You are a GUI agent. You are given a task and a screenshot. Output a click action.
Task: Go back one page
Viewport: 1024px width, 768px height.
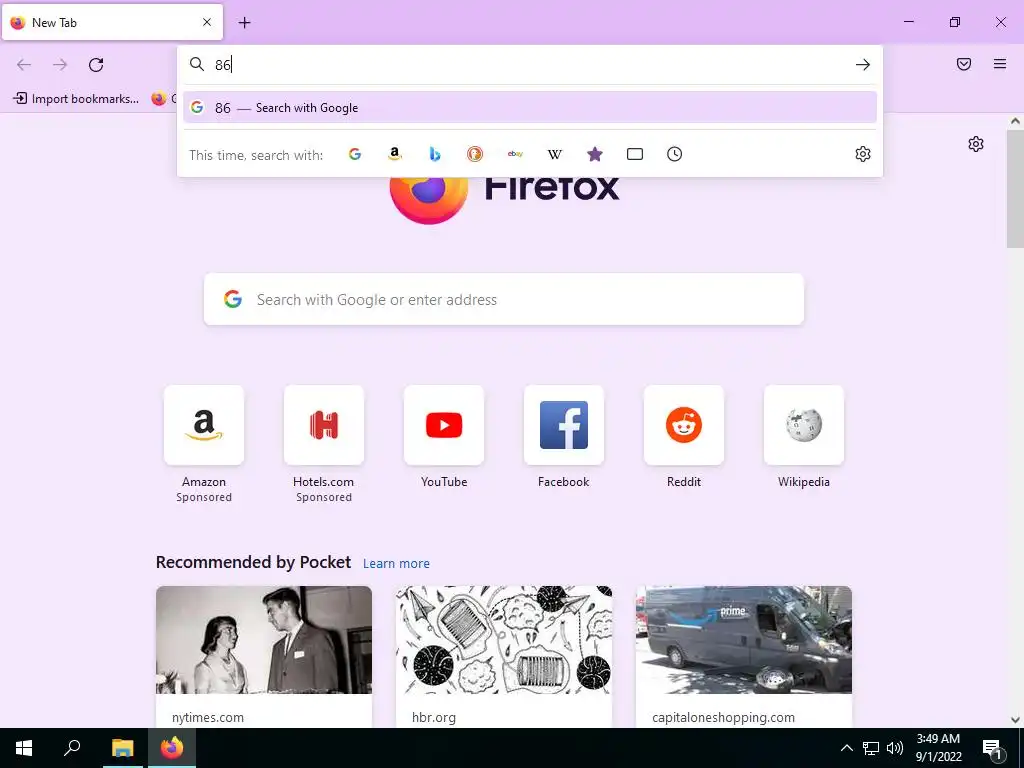point(24,65)
